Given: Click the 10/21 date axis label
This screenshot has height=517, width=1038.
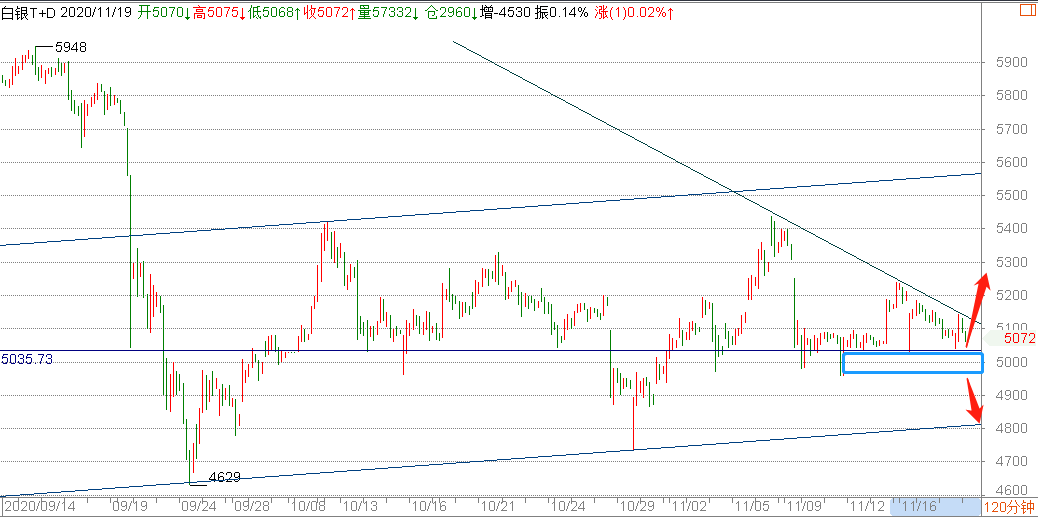Looking at the screenshot, I should 498,507.
